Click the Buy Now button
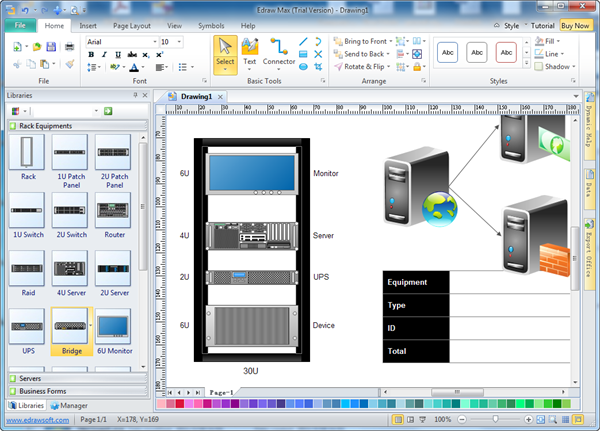Image resolution: width=600 pixels, height=431 pixels. [574, 24]
